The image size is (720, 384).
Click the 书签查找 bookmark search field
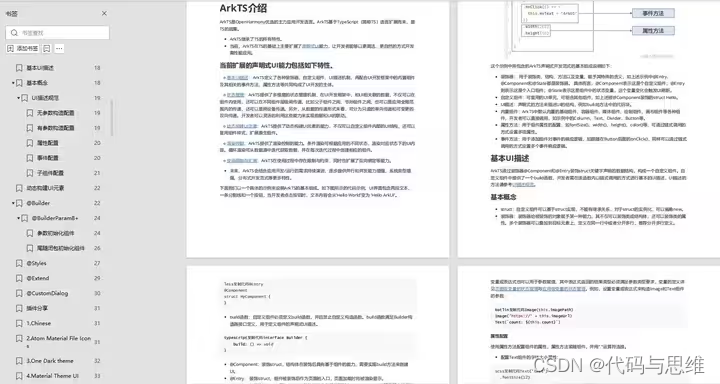[57, 33]
